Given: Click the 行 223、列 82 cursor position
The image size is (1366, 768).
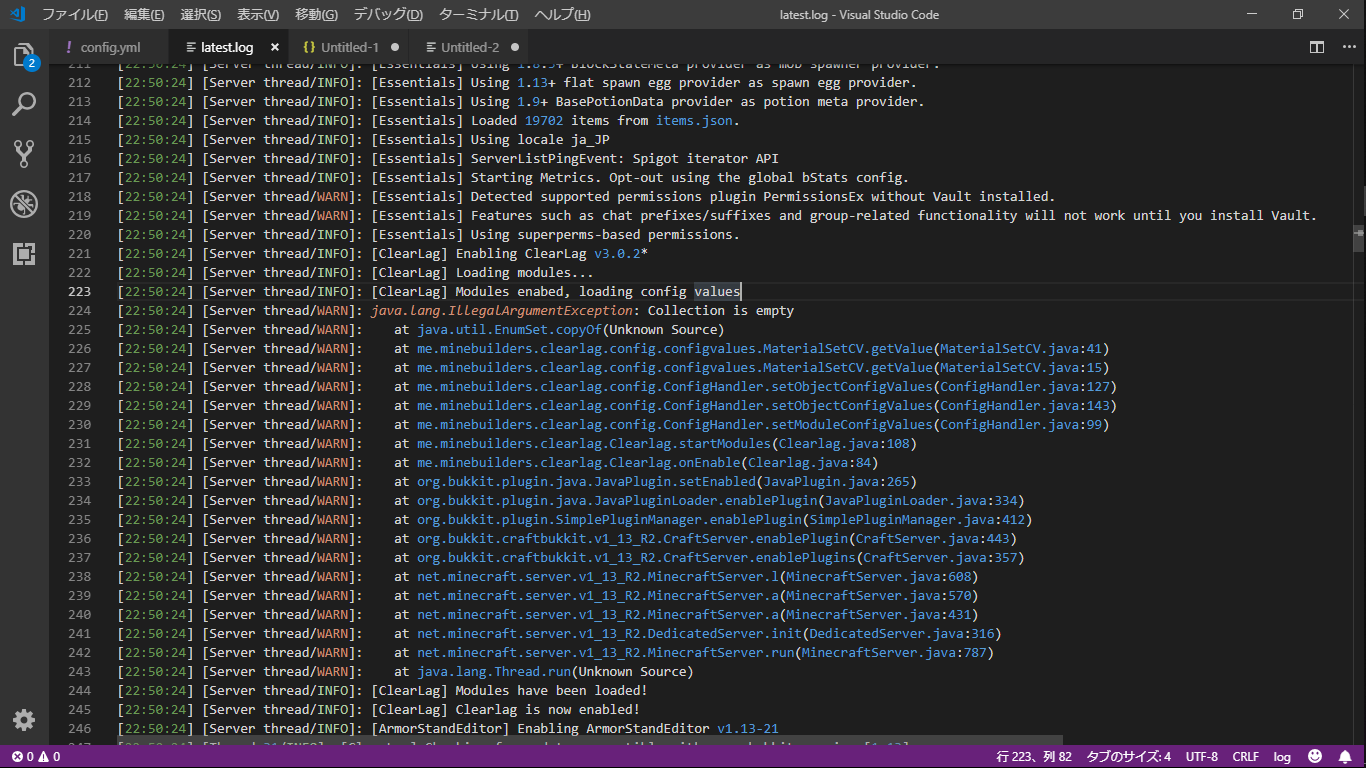Looking at the screenshot, I should click(x=1034, y=757).
